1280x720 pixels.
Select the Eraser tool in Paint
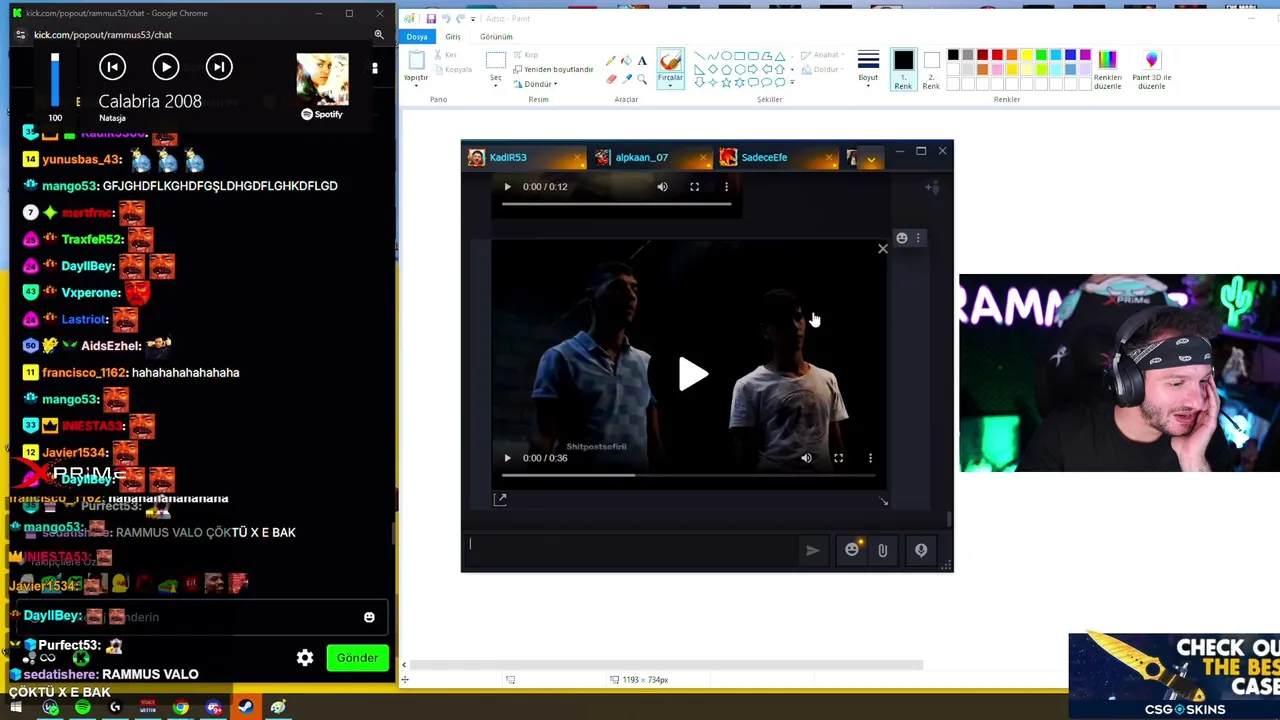pyautogui.click(x=611, y=77)
